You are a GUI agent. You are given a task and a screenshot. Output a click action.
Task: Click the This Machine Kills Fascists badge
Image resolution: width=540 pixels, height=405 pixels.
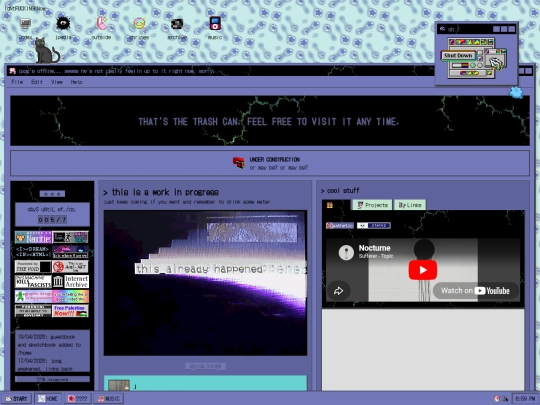tap(33, 281)
